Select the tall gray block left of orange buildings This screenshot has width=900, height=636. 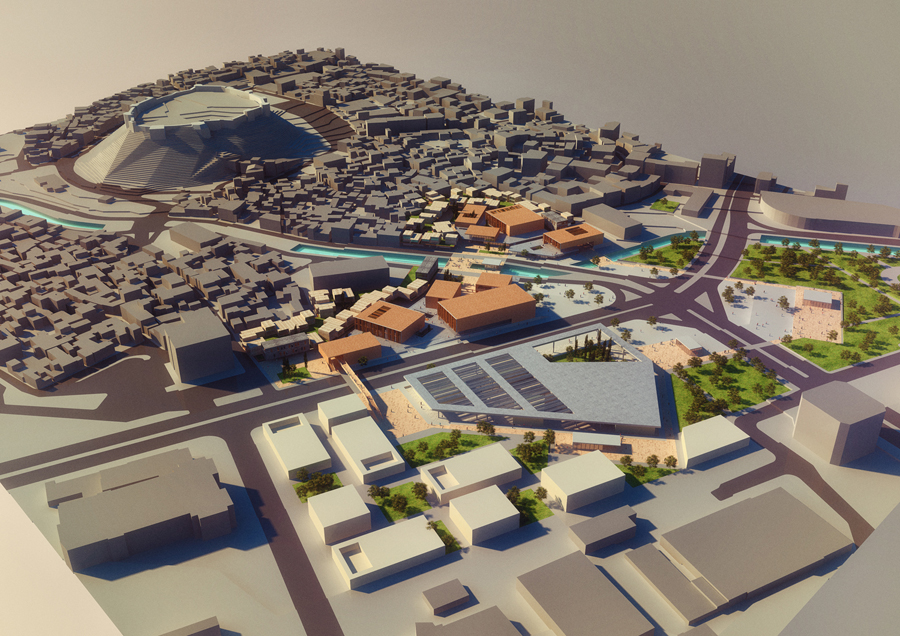(x=198, y=343)
